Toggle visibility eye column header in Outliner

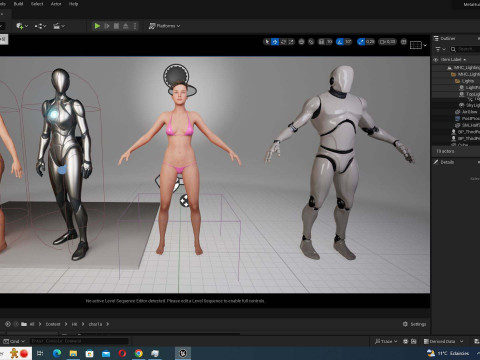pos(435,60)
